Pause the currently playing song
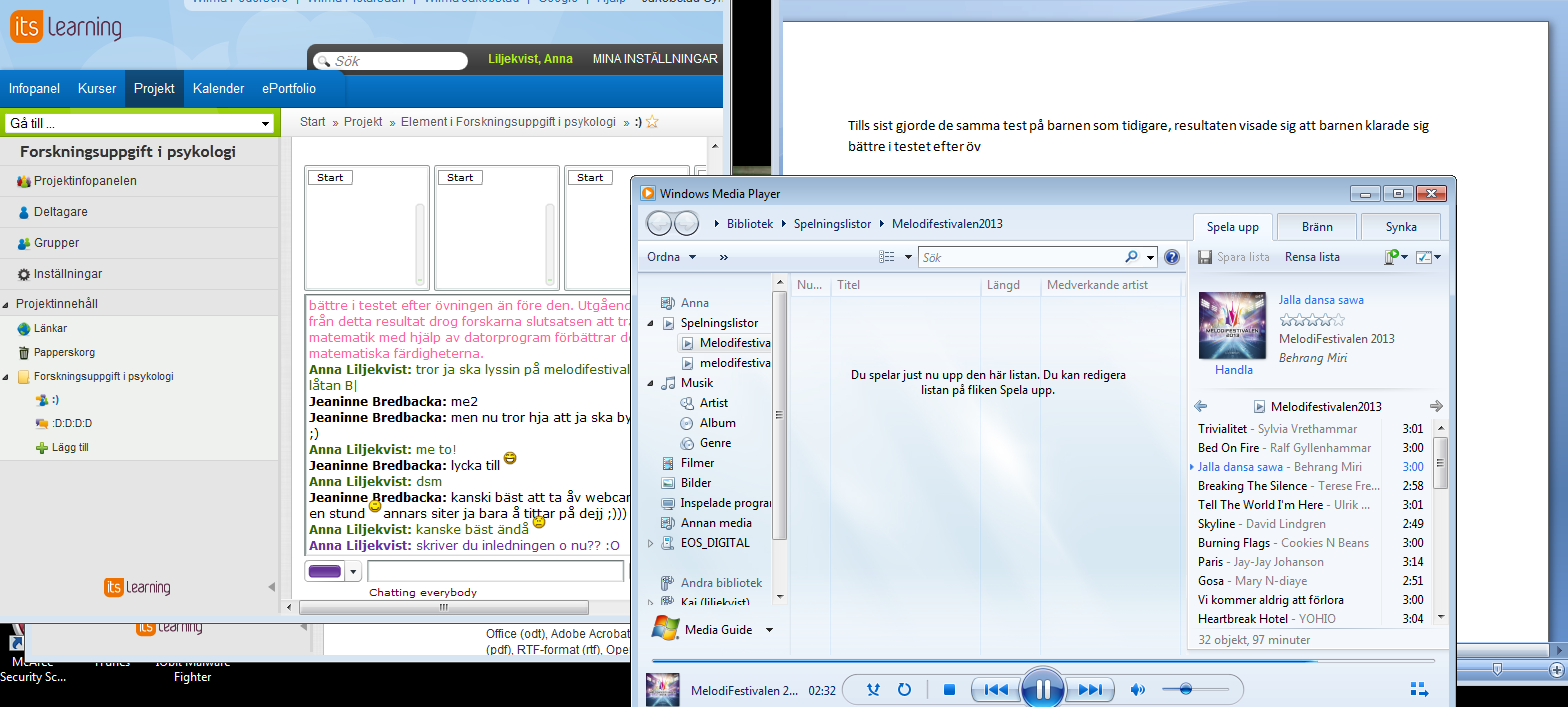 [1042, 689]
